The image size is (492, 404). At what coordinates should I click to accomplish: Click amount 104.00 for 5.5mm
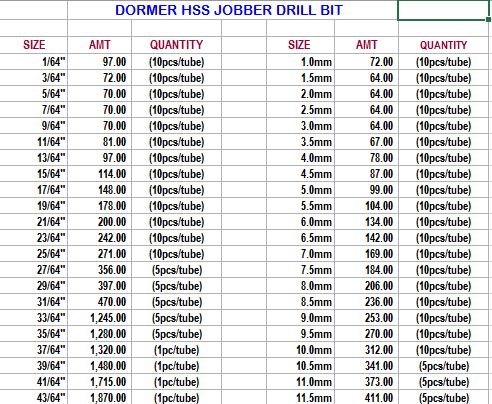coord(366,206)
